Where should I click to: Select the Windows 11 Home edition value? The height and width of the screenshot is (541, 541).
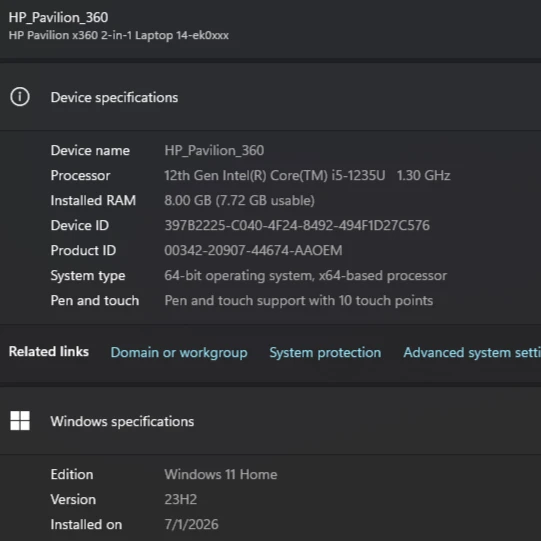[x=221, y=474]
